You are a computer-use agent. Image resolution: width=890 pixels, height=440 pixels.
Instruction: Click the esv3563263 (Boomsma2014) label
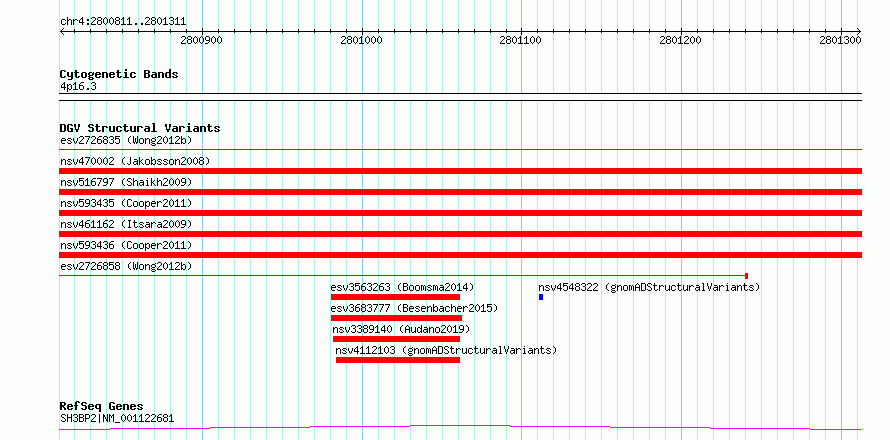pyautogui.click(x=402, y=287)
